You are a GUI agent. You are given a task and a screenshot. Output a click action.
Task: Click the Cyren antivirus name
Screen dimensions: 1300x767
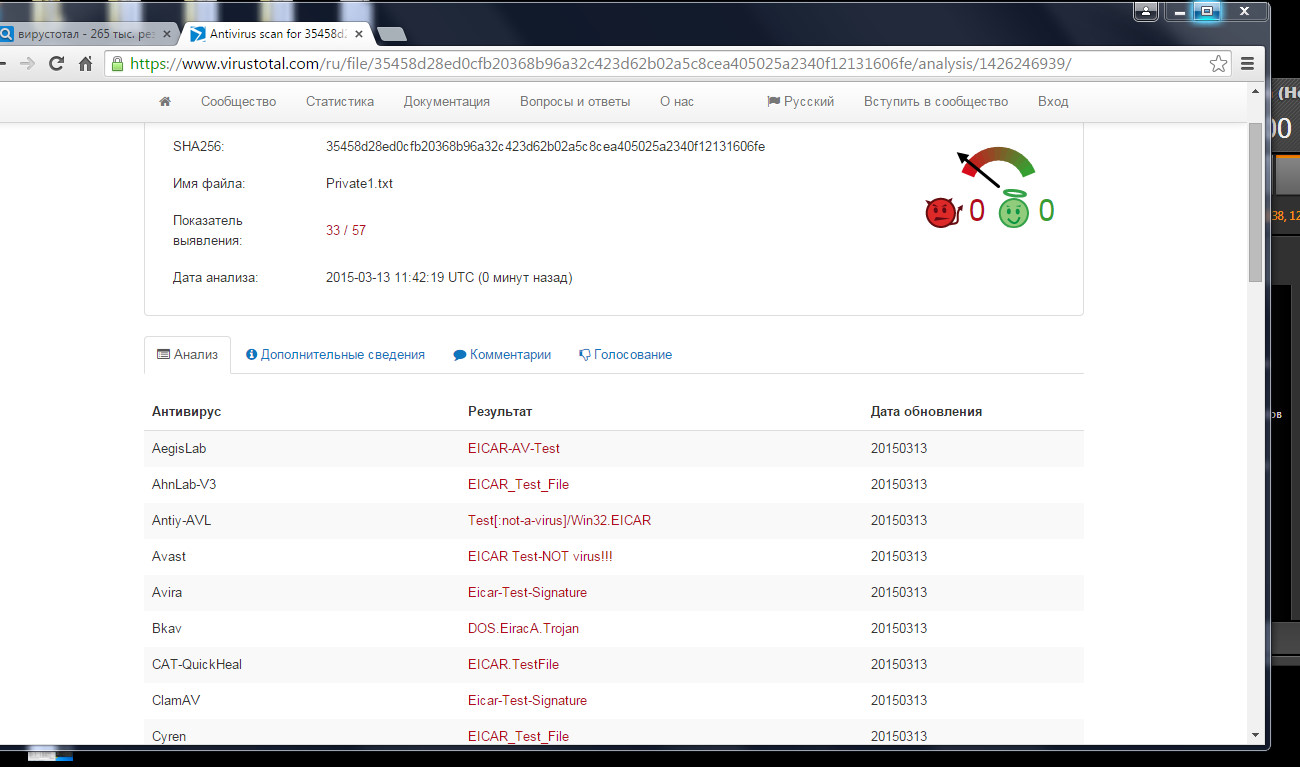point(169,736)
